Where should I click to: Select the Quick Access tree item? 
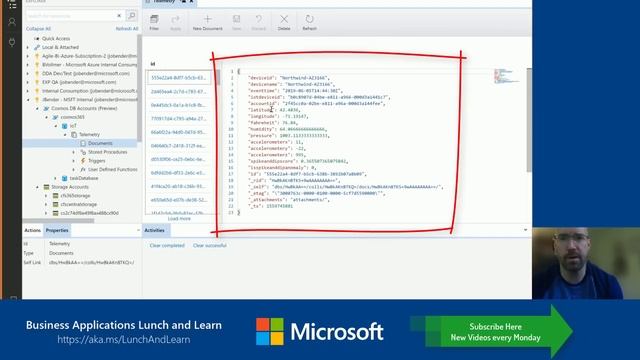tap(56, 38)
